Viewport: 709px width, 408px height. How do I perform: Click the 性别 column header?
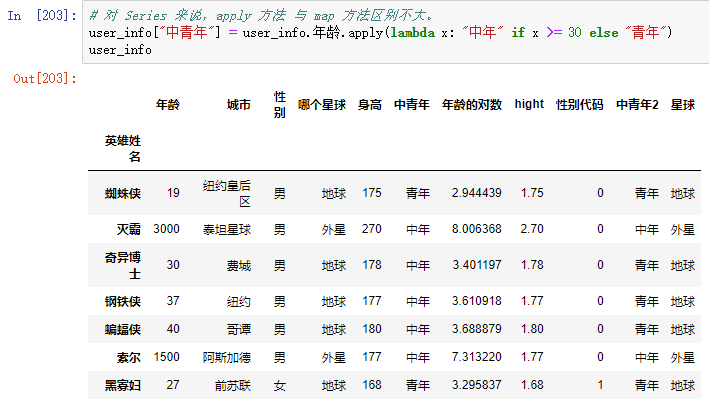coord(279,105)
